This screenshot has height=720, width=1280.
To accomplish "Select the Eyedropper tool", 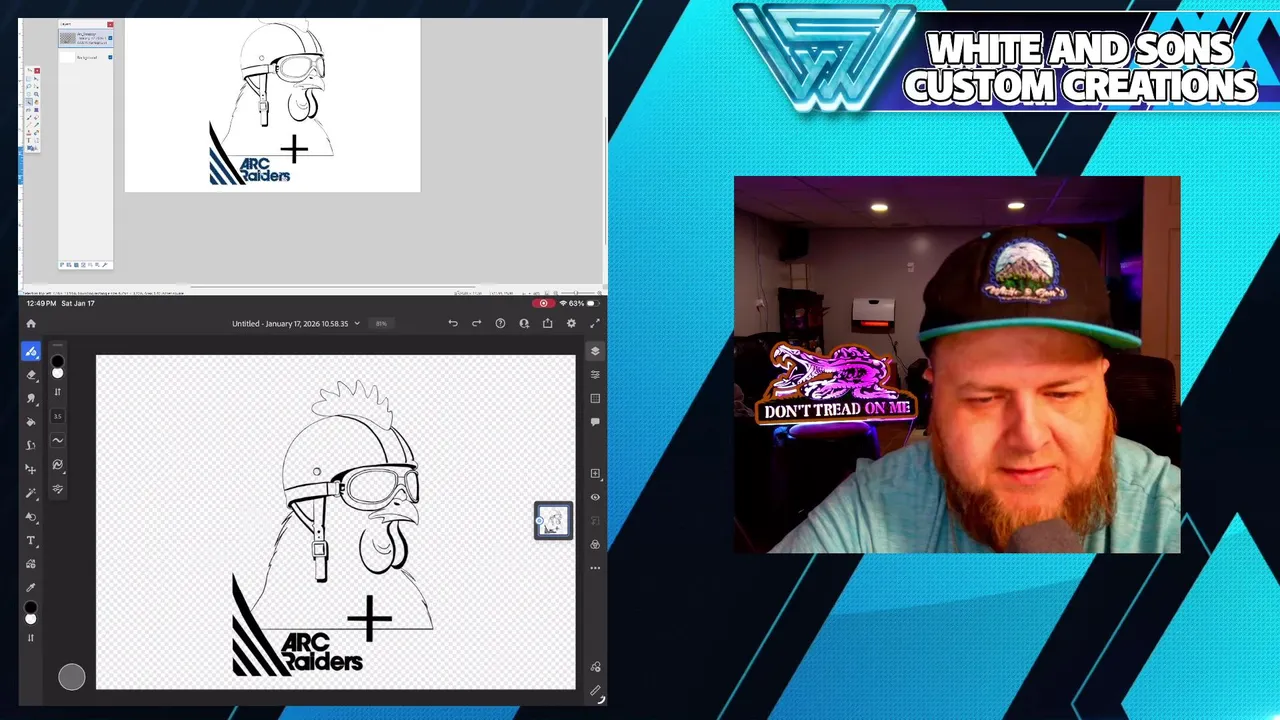I will coord(31,588).
